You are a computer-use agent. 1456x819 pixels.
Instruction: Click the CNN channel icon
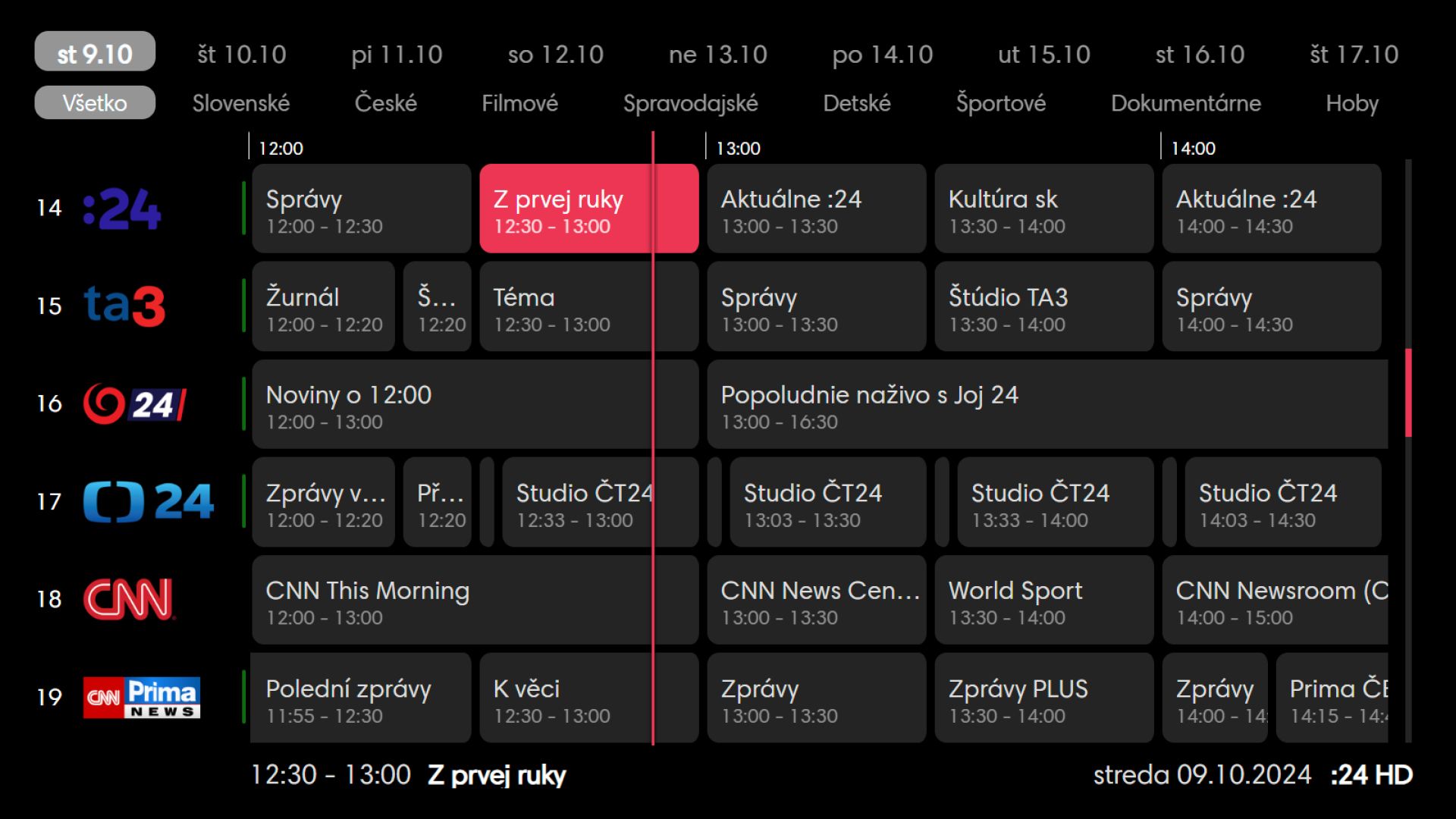(x=128, y=598)
